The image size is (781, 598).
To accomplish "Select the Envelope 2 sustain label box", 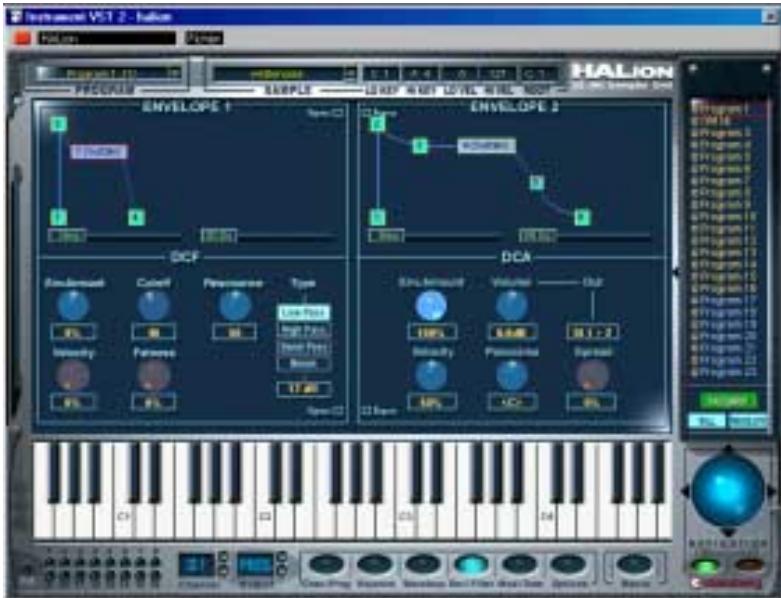I will pos(487,146).
